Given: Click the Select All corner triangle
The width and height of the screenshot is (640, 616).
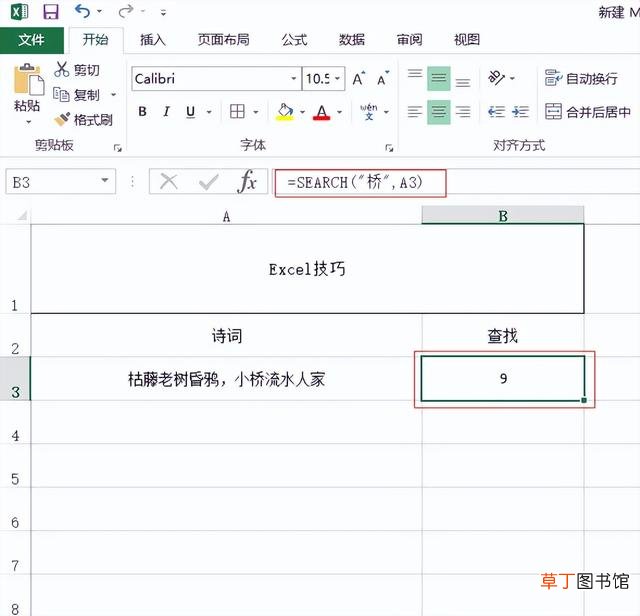Looking at the screenshot, I should pyautogui.click(x=22, y=215).
